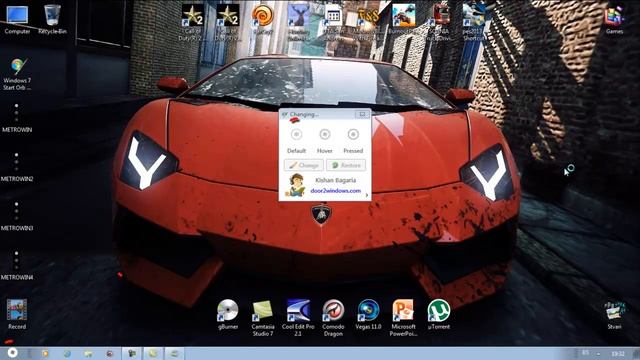640x360 pixels.
Task: Open the Recycle Bin icon
Action: point(52,19)
